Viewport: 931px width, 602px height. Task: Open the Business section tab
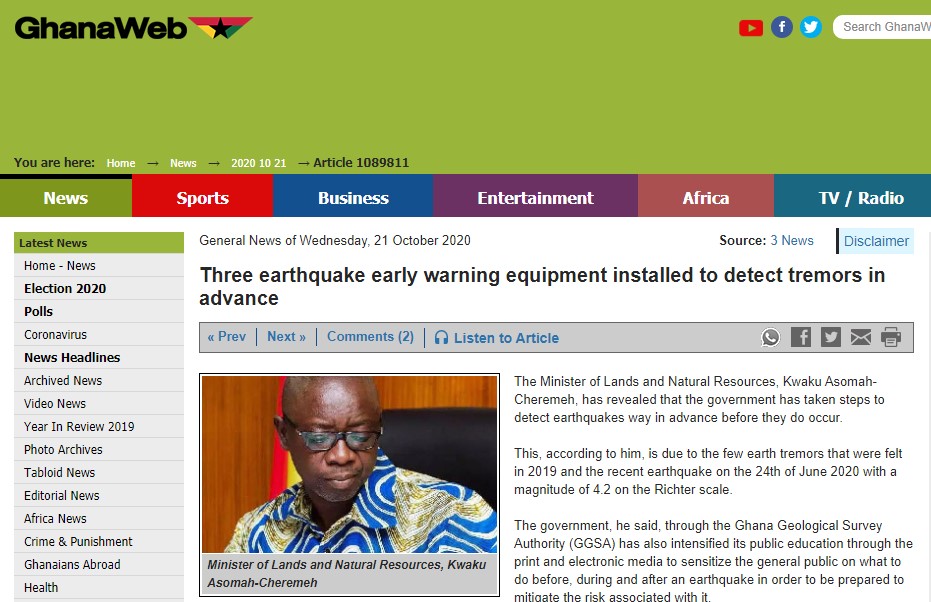353,198
